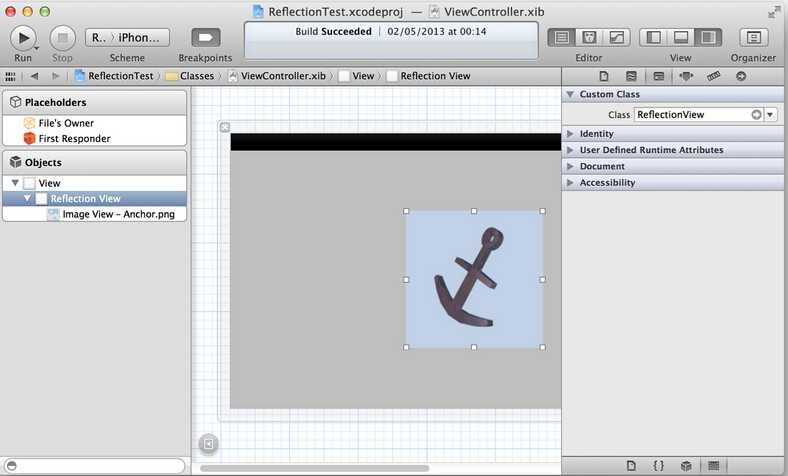This screenshot has width=788, height=476.
Task: Show the Identity inspector
Action: click(658, 76)
